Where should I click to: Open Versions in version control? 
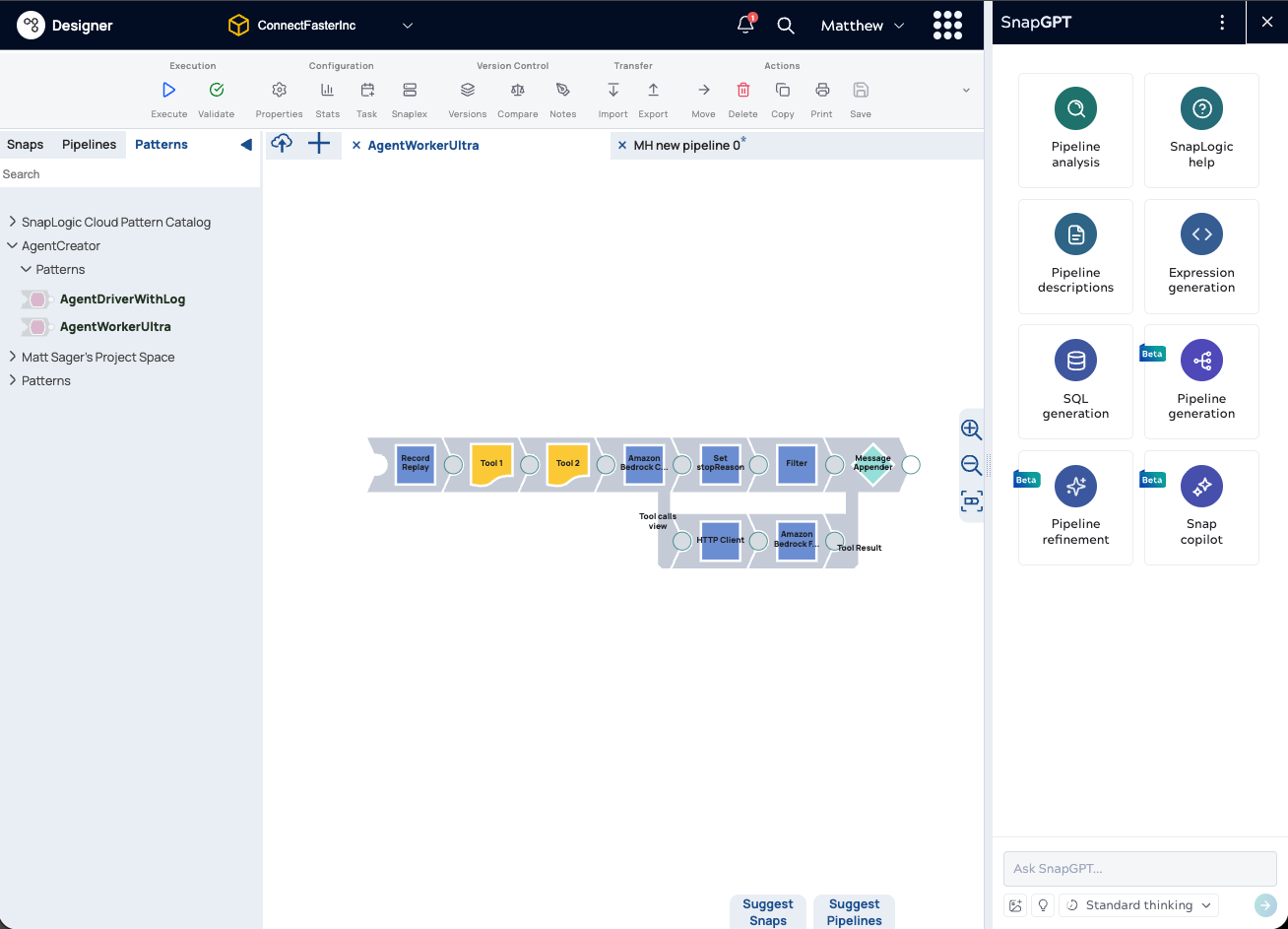pyautogui.click(x=468, y=90)
